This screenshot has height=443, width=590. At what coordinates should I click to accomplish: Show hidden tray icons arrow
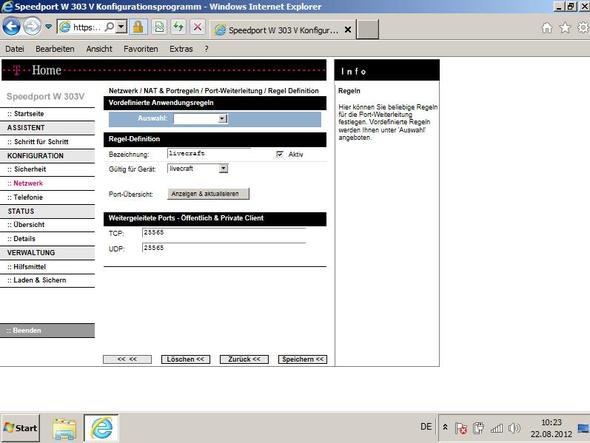pyautogui.click(x=445, y=427)
